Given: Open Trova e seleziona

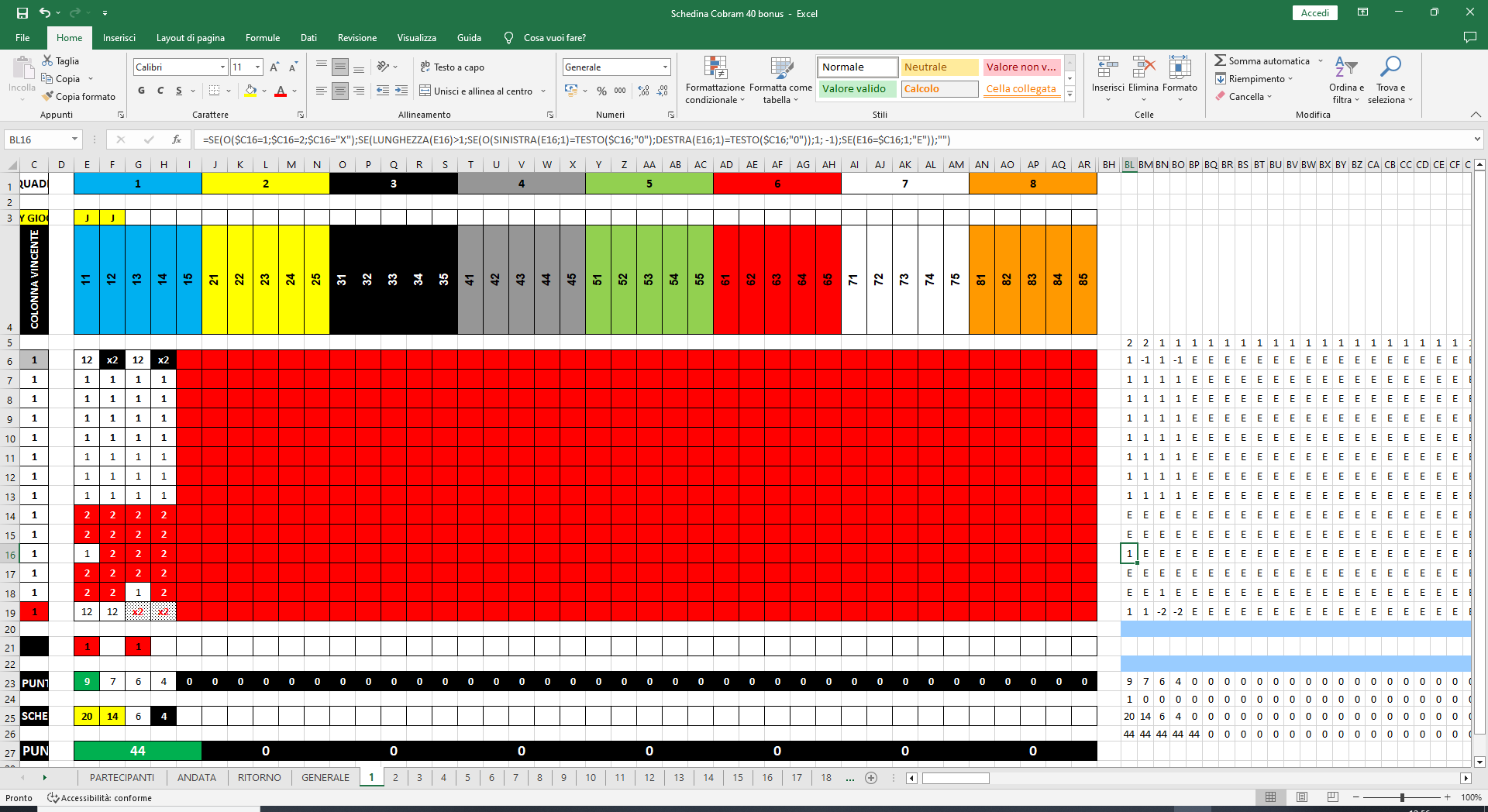Looking at the screenshot, I should [x=1390, y=80].
